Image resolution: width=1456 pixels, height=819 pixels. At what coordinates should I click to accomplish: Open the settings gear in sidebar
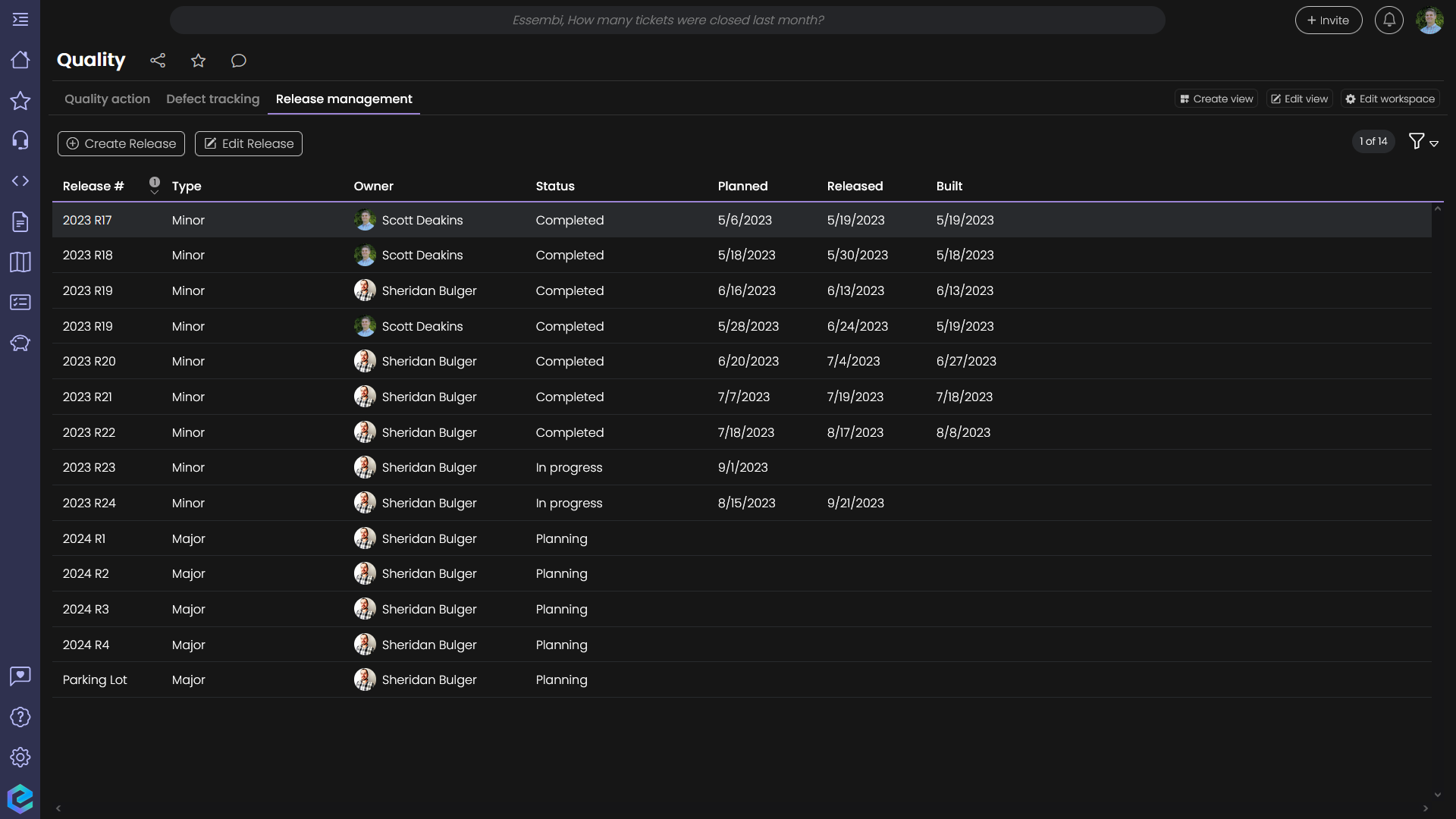coord(20,757)
